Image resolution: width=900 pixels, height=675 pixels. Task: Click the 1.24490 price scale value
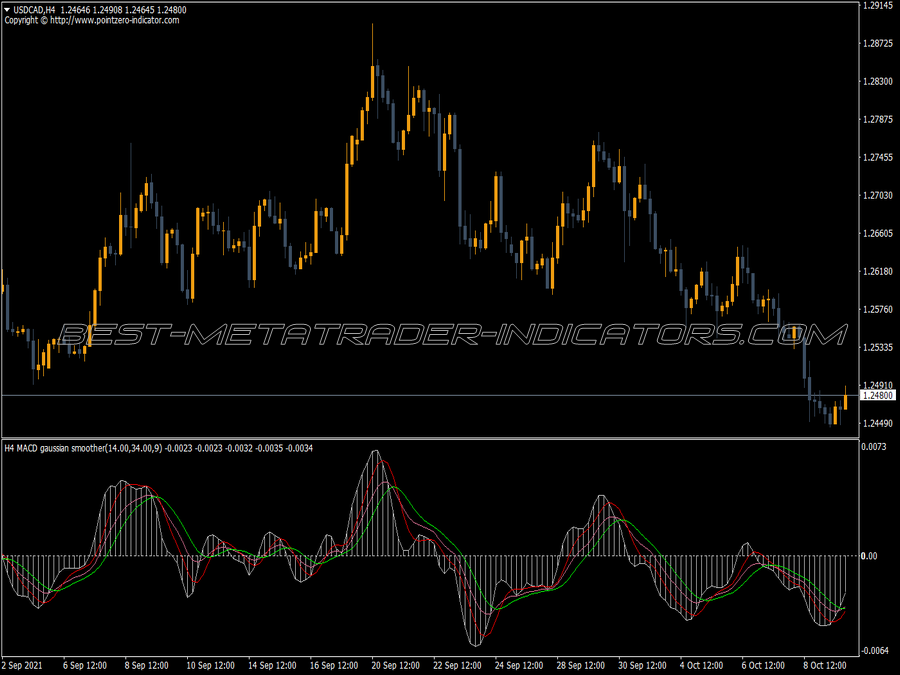click(878, 424)
